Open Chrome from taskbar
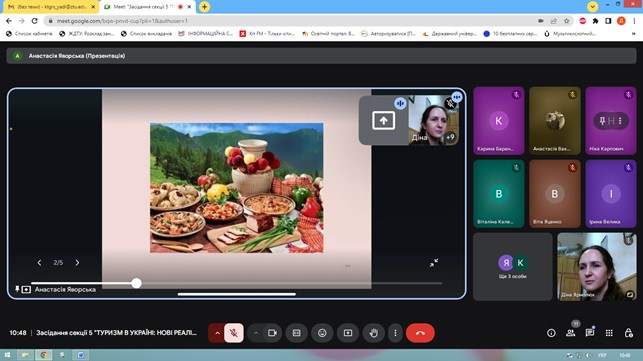 tap(43, 355)
